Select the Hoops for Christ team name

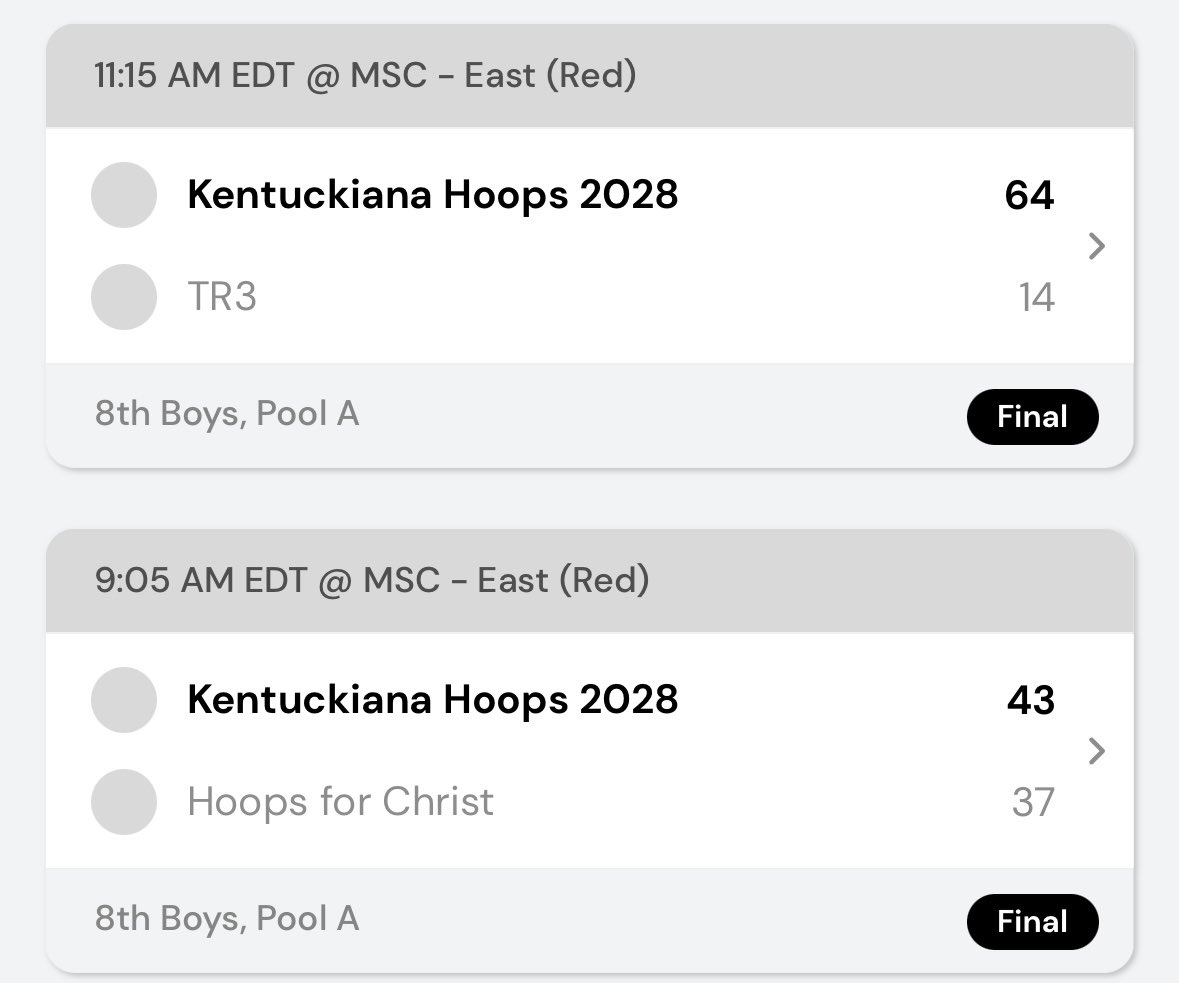pos(340,802)
